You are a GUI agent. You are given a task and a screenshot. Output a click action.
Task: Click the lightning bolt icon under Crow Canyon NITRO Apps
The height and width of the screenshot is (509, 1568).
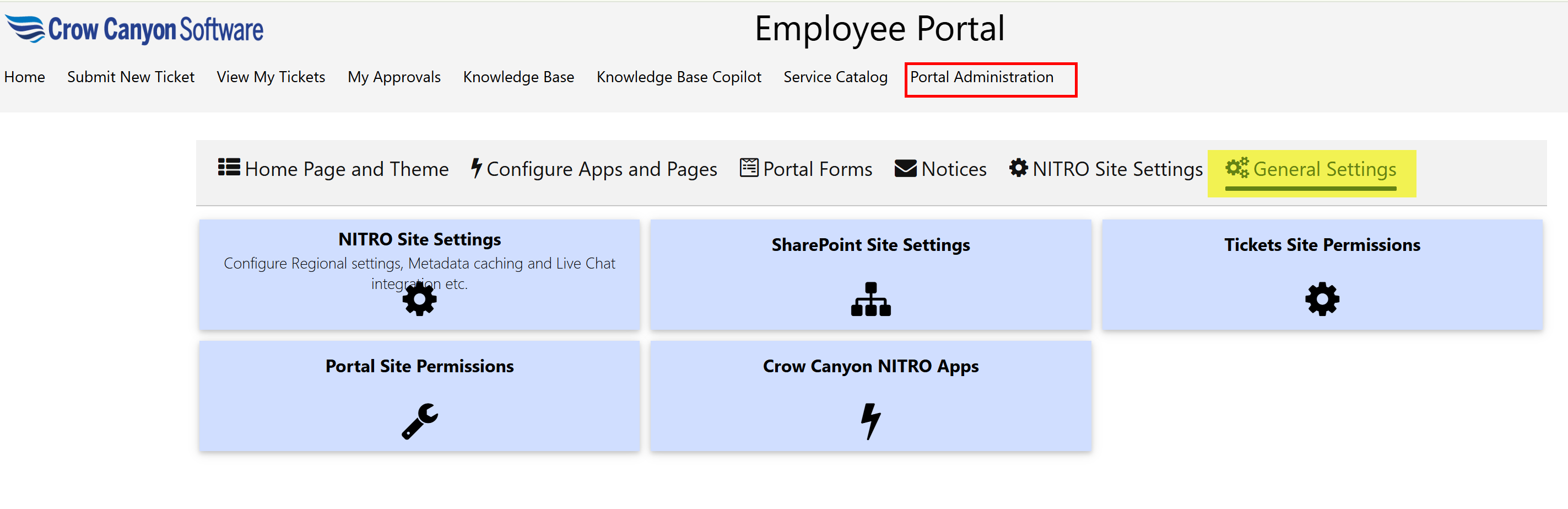870,421
